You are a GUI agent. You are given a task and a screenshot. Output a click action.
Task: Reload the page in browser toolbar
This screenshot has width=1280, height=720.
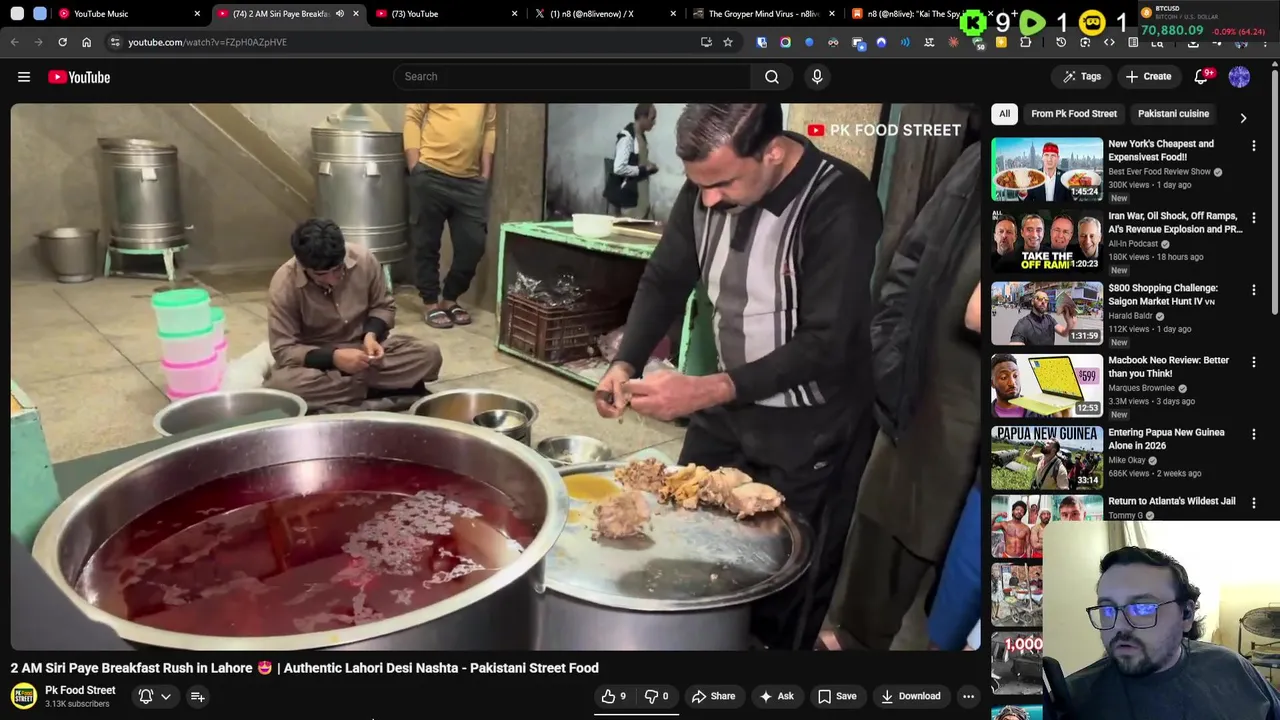coord(62,42)
